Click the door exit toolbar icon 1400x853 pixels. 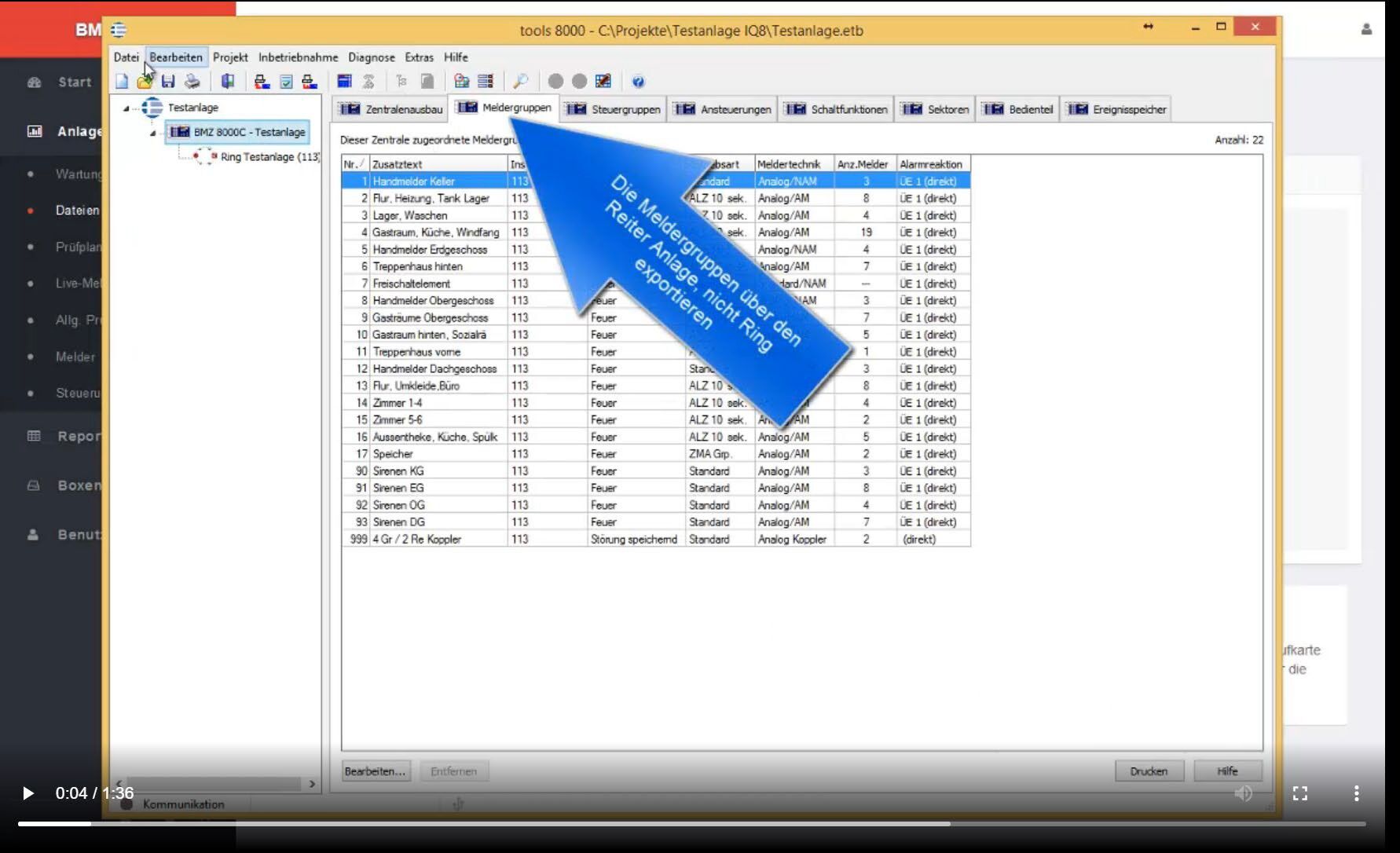[228, 81]
